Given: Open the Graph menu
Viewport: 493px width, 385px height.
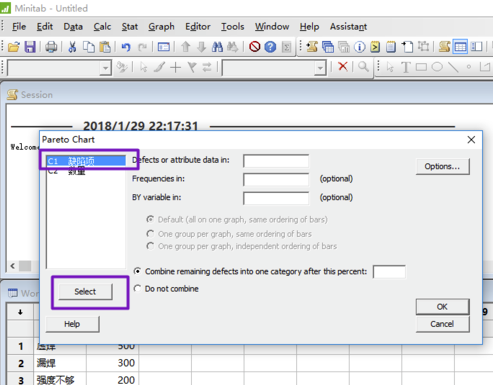Looking at the screenshot, I should tap(161, 27).
